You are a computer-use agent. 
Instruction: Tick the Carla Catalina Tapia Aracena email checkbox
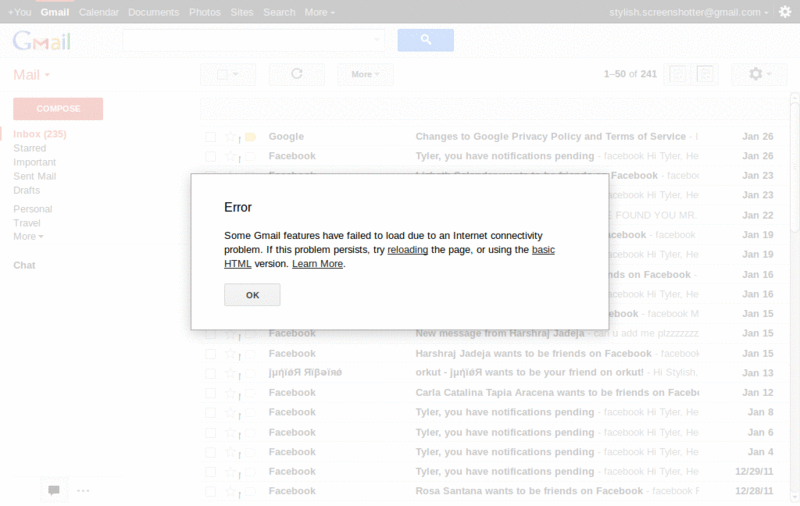click(210, 393)
